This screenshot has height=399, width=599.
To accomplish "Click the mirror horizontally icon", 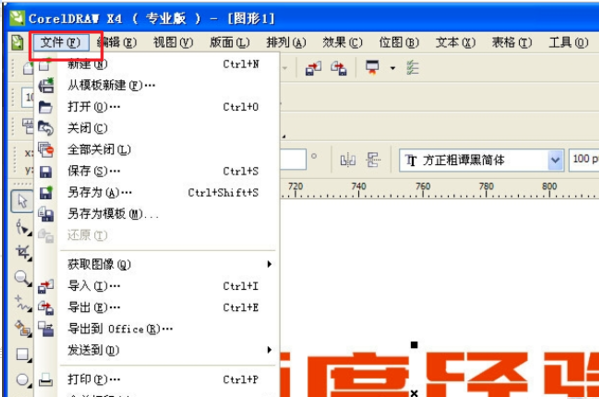I will click(x=348, y=160).
